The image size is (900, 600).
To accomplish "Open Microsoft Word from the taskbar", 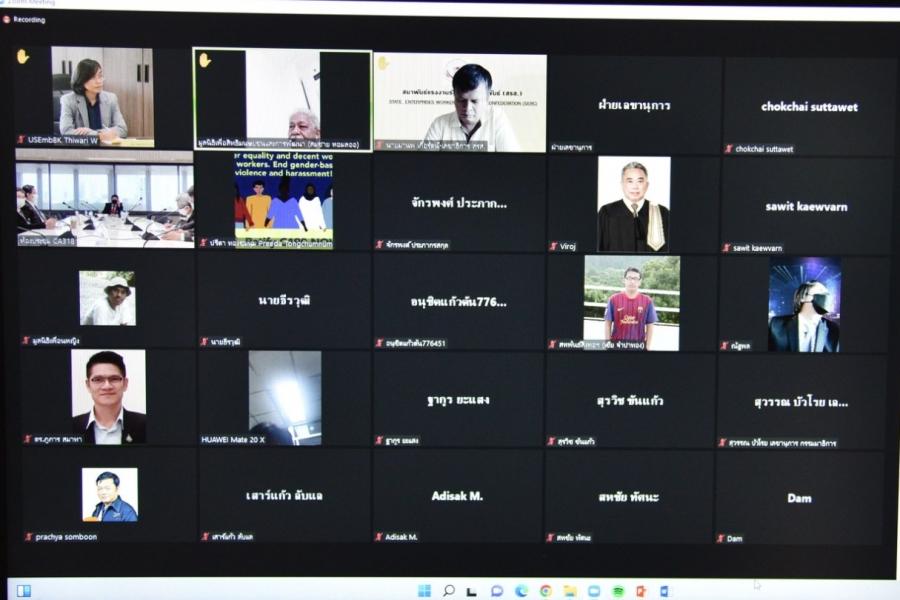I will 665,591.
